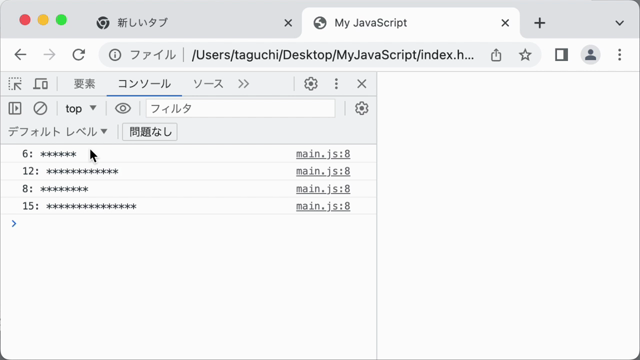Focus the フィルタ filter input field
The height and width of the screenshot is (360, 640).
click(240, 109)
